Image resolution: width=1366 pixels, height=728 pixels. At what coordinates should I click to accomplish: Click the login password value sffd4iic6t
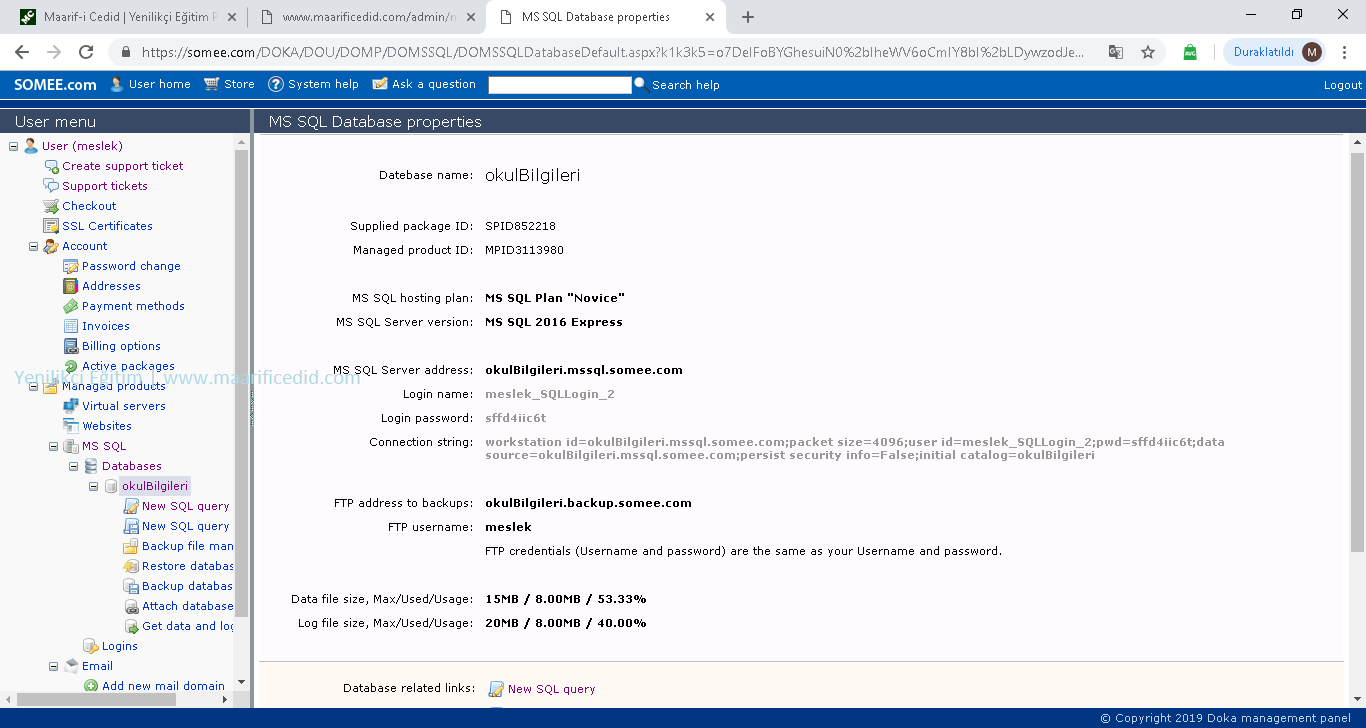tap(516, 418)
